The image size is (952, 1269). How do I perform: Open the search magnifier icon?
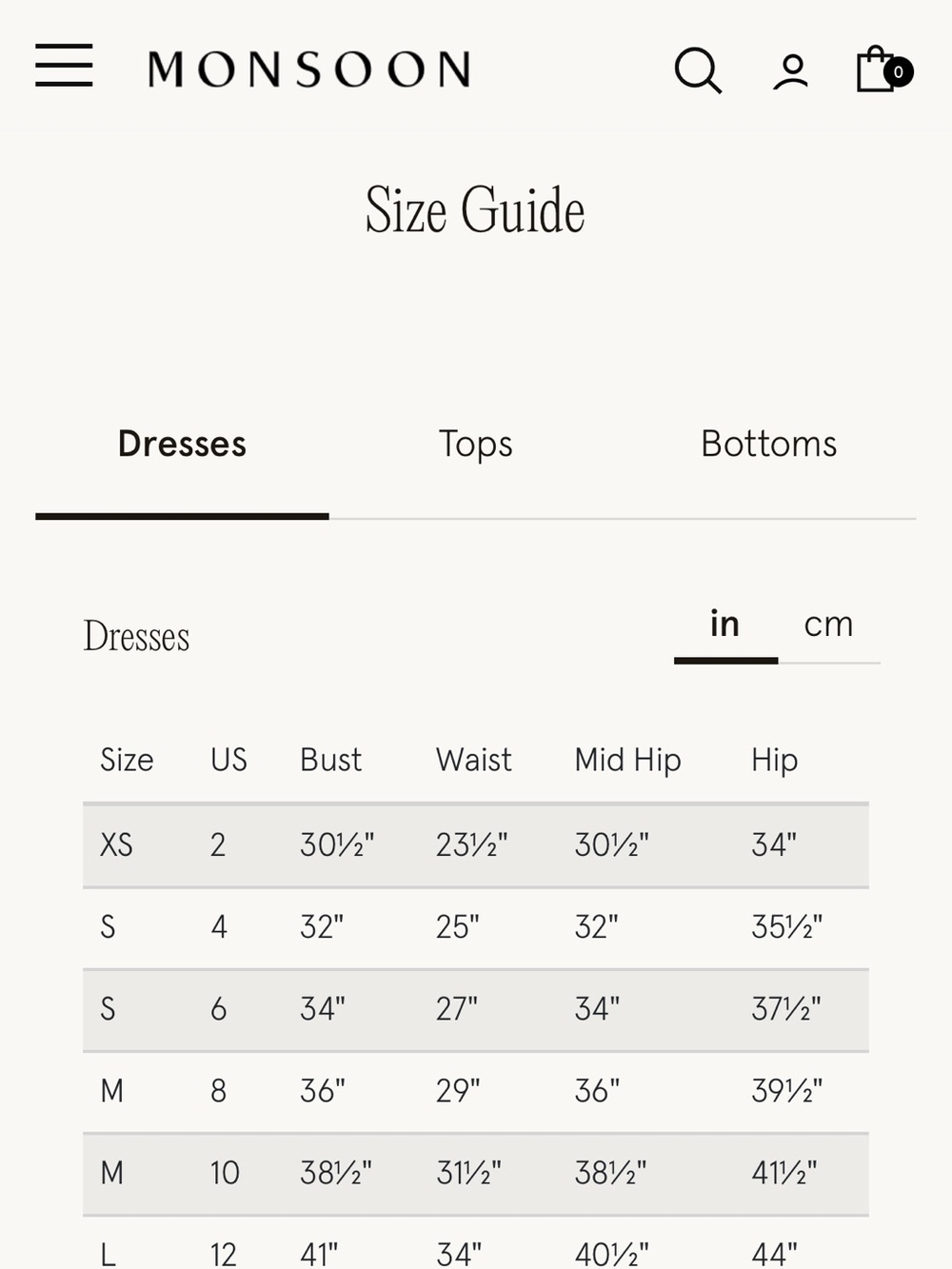(x=698, y=70)
